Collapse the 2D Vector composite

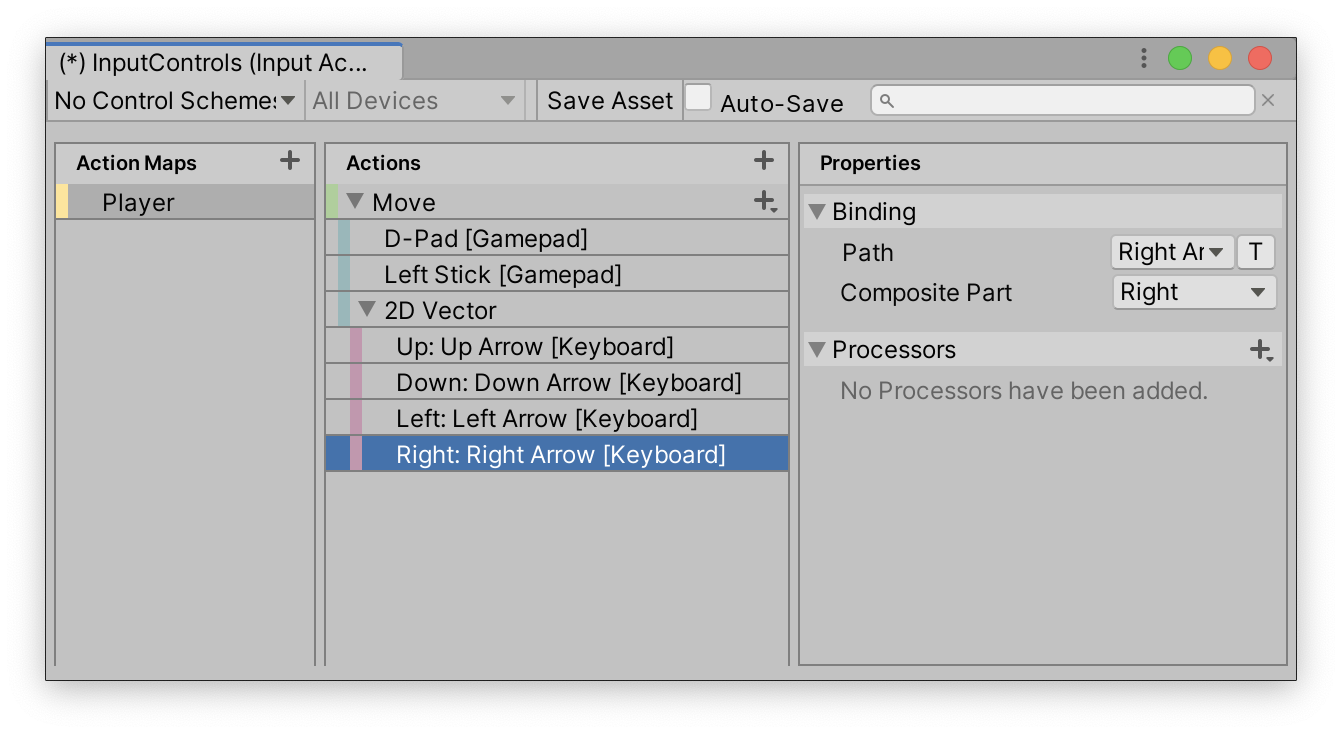pos(367,310)
